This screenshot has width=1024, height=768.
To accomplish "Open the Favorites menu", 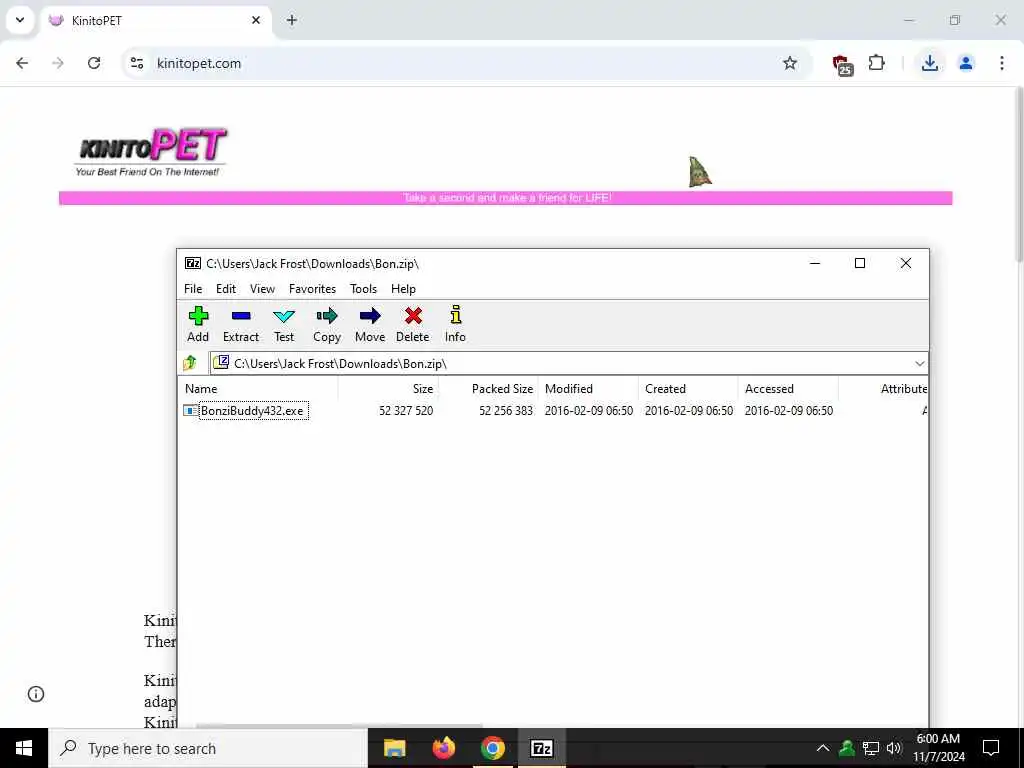I will 312,289.
